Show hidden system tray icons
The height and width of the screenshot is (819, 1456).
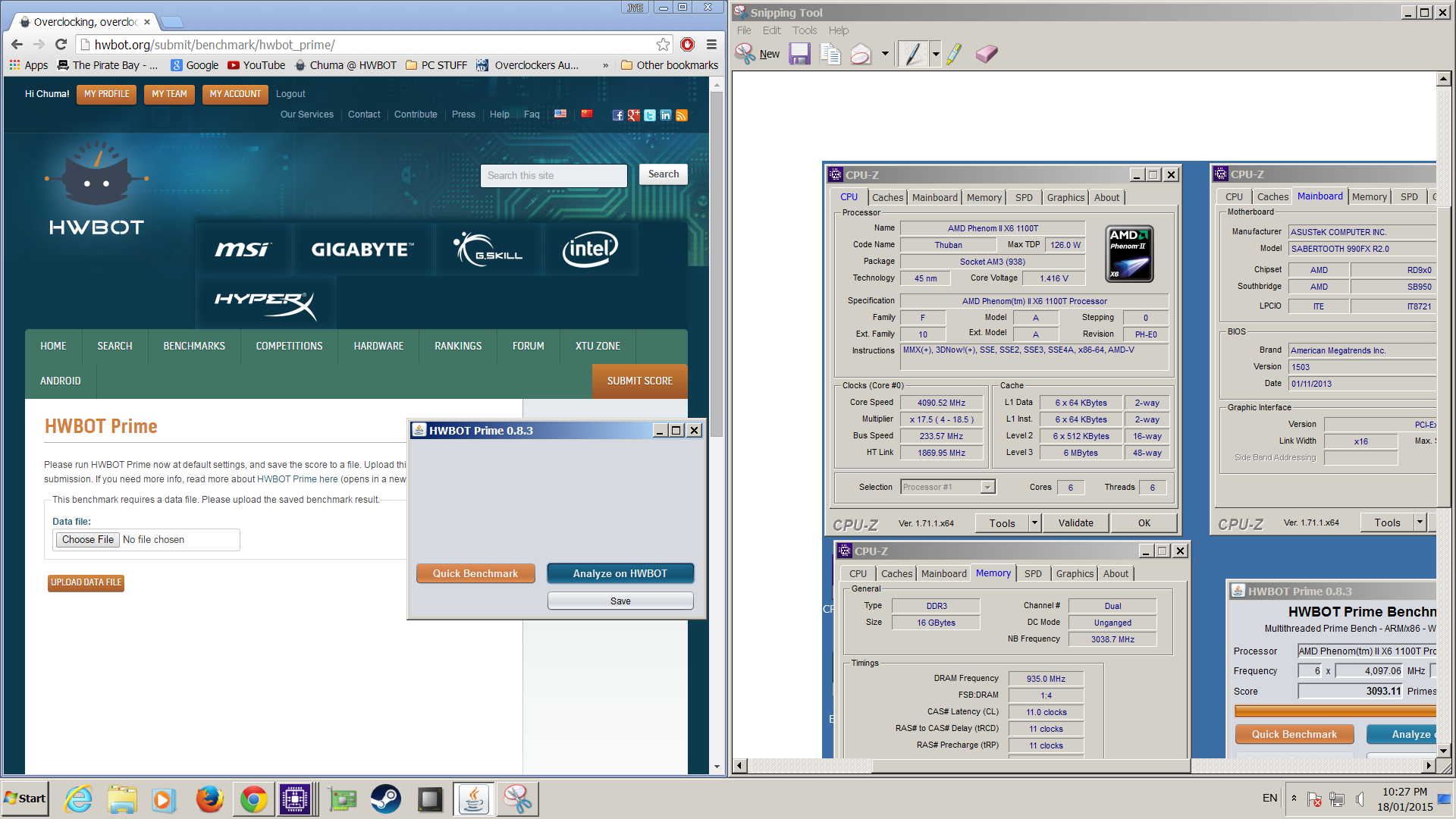click(1294, 798)
